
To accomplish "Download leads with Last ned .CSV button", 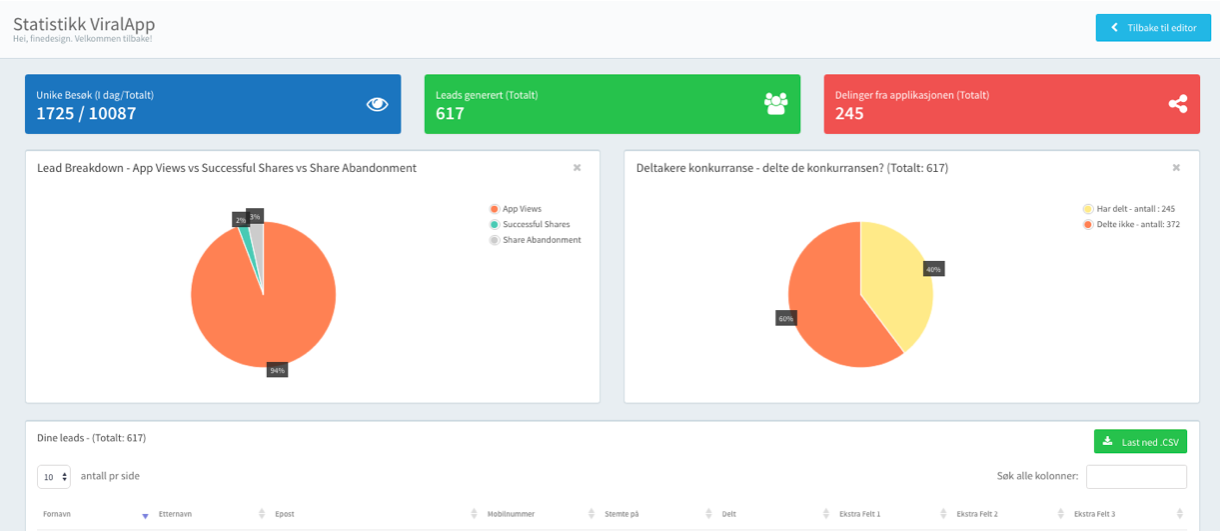I will point(1140,441).
